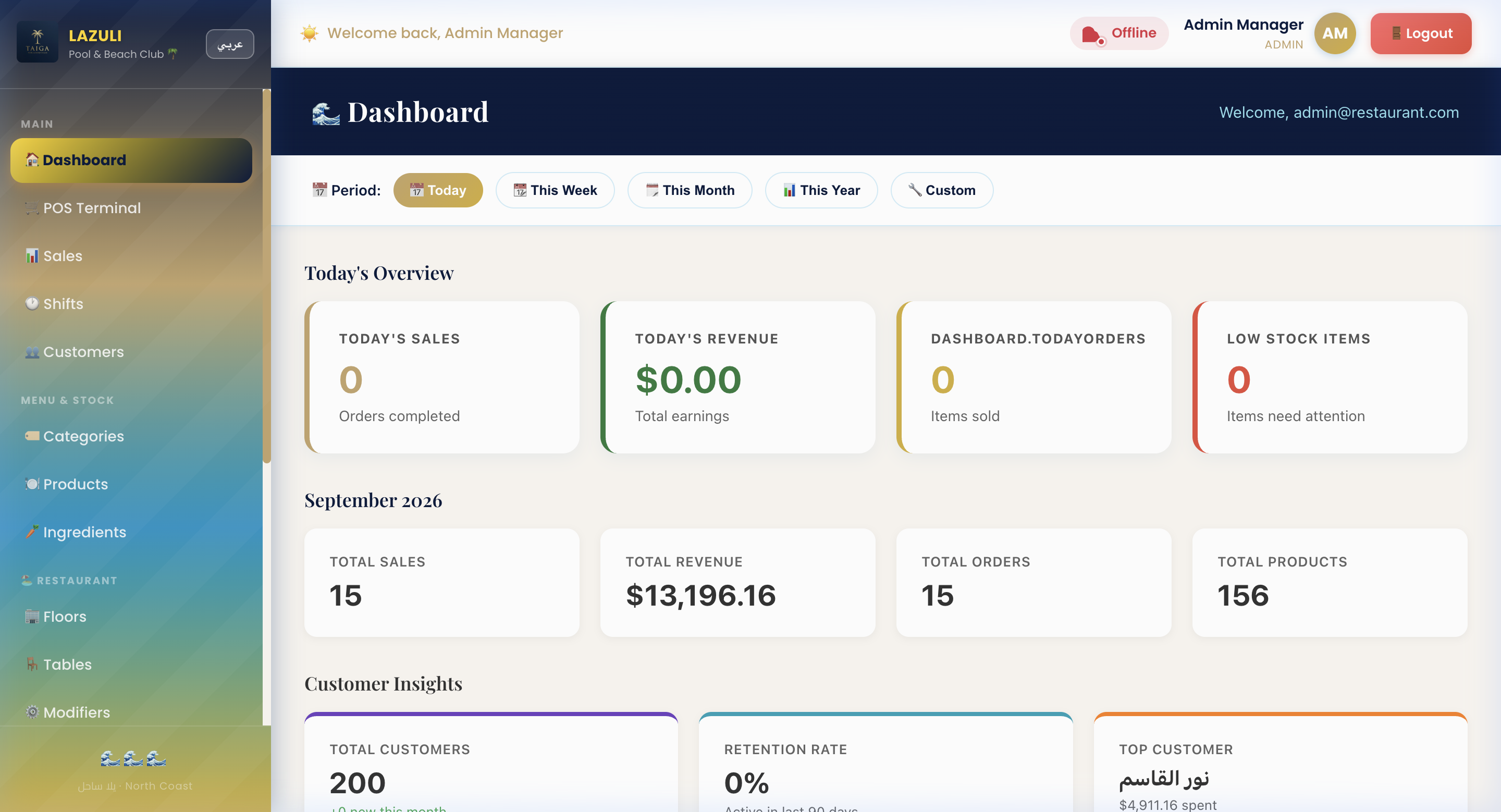Click the Floors building icon
This screenshot has width=1501, height=812.
[32, 616]
